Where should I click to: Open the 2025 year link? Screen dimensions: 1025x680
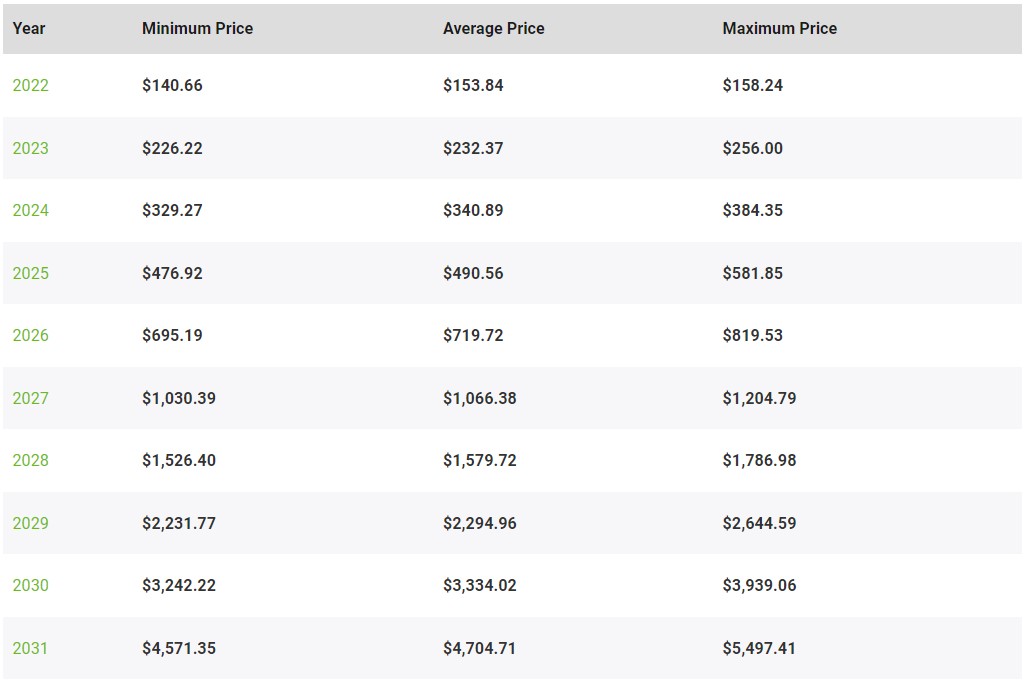[31, 273]
